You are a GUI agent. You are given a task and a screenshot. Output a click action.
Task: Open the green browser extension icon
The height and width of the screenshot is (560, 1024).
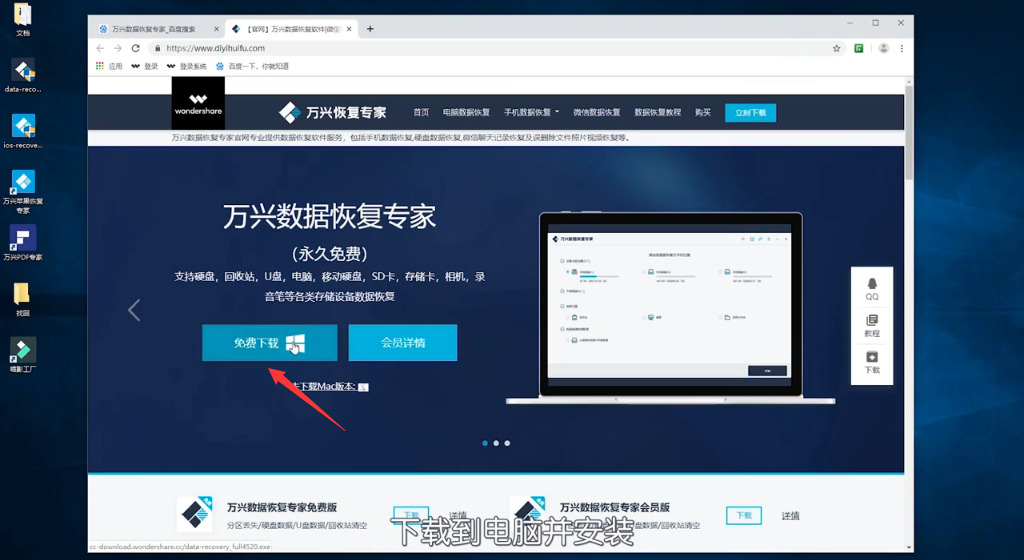(859, 48)
